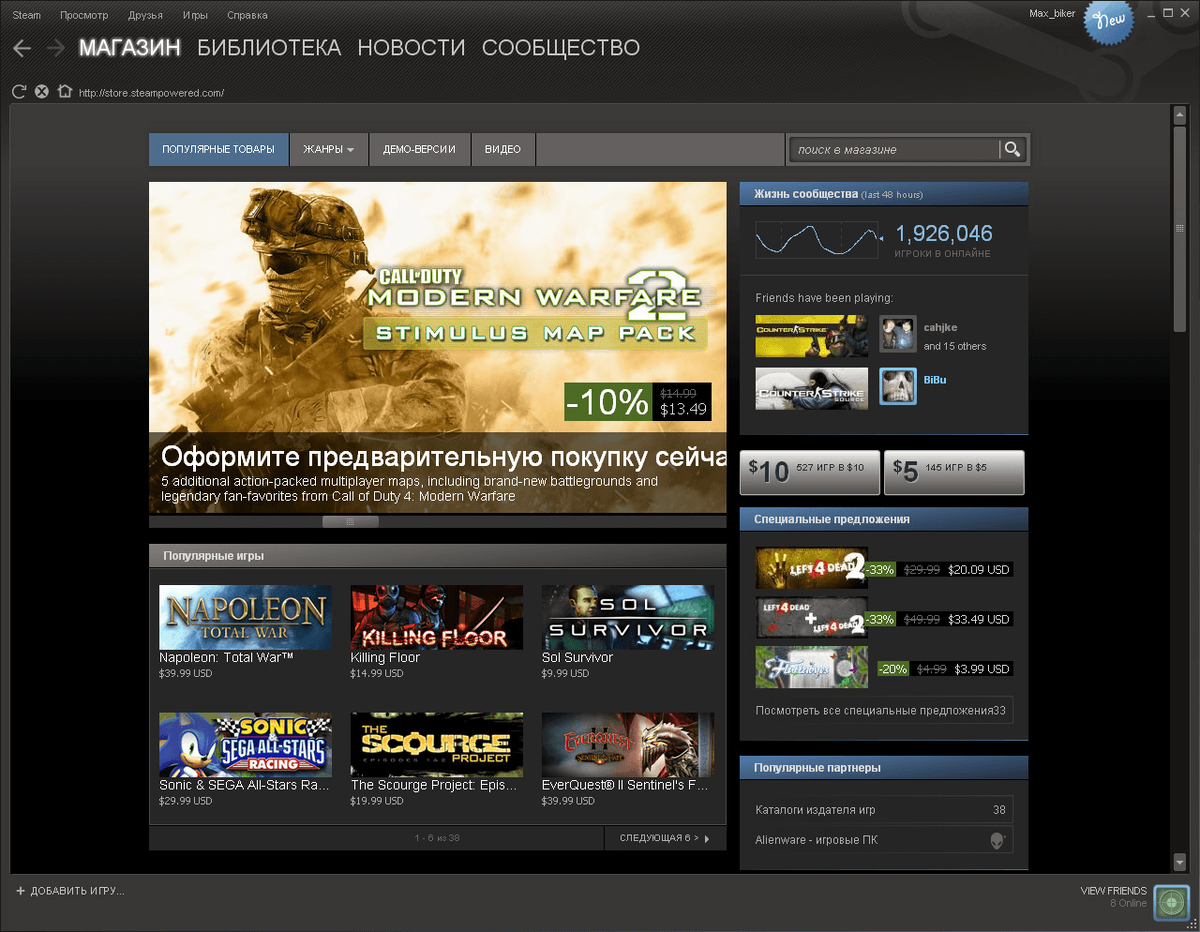Screen dimensions: 1200x932
Task: Open Modern Warfare 2 Stimulus banner
Action: (x=438, y=348)
